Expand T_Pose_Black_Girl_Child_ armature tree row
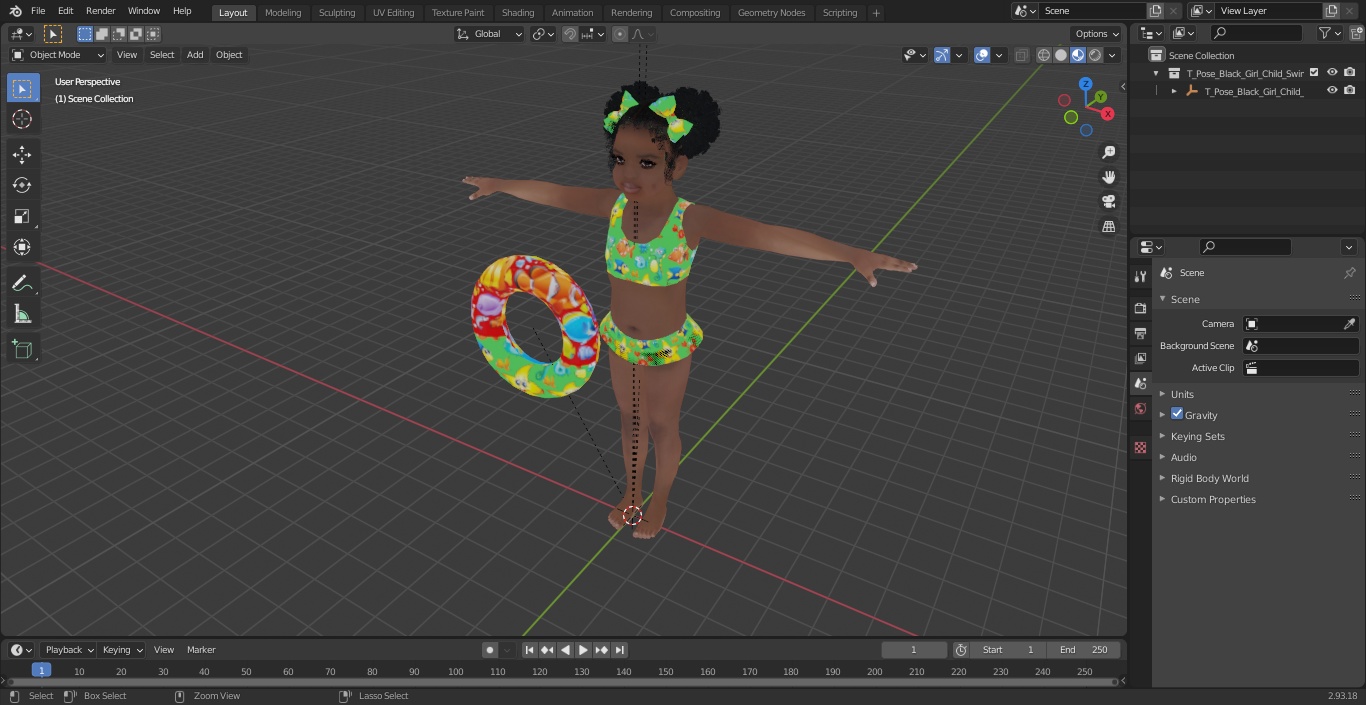The height and width of the screenshot is (705, 1366). [1174, 91]
